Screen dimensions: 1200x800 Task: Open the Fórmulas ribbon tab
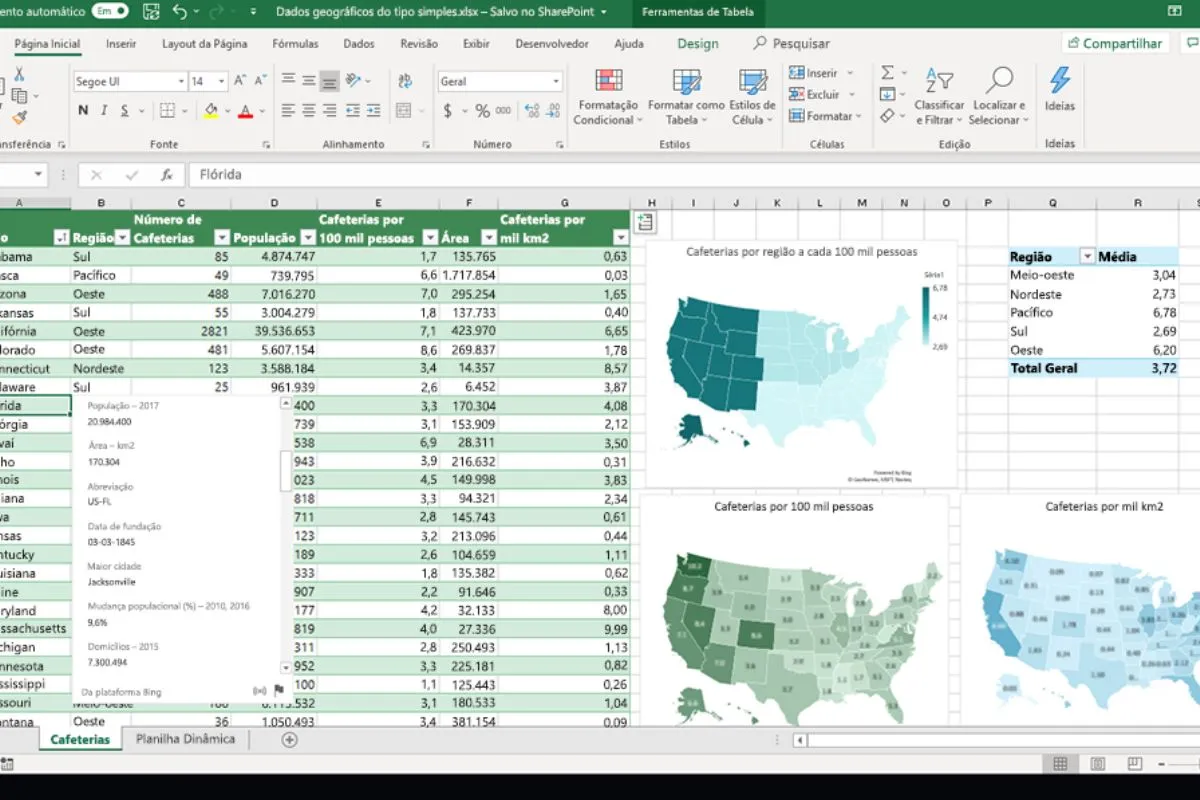coord(295,44)
